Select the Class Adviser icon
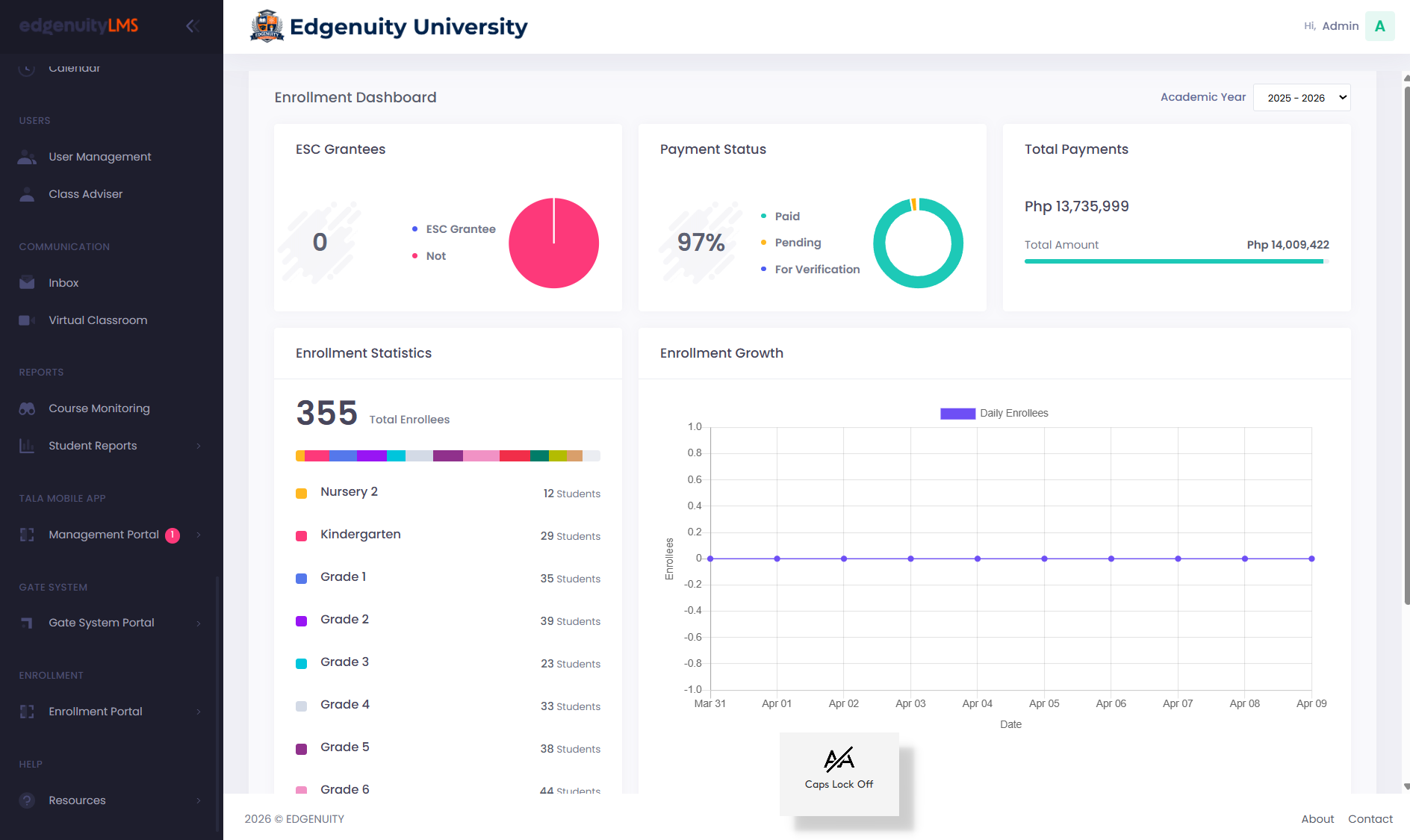The image size is (1410, 840). [x=27, y=193]
